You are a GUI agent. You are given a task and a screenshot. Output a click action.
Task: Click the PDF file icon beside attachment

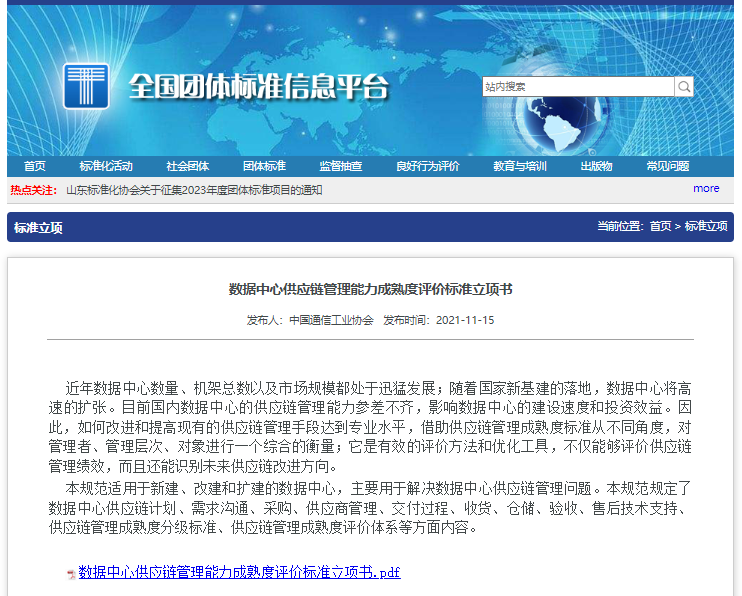click(71, 574)
